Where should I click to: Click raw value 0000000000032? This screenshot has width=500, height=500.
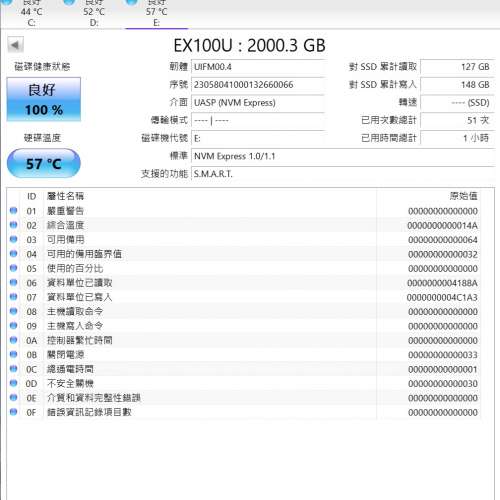tap(443, 254)
